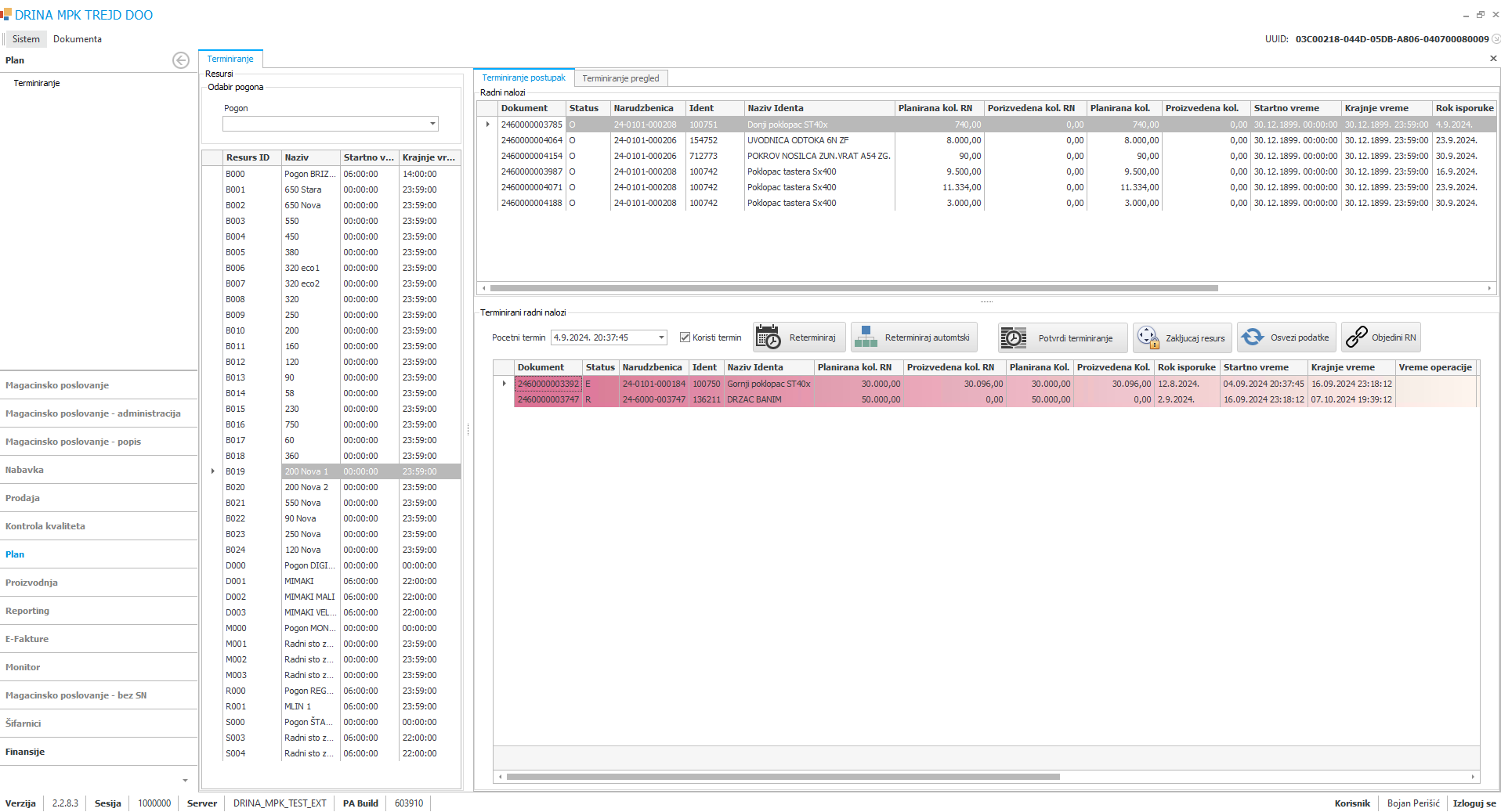Expand the navigation pane overflow arrow
1501x812 pixels.
185,780
